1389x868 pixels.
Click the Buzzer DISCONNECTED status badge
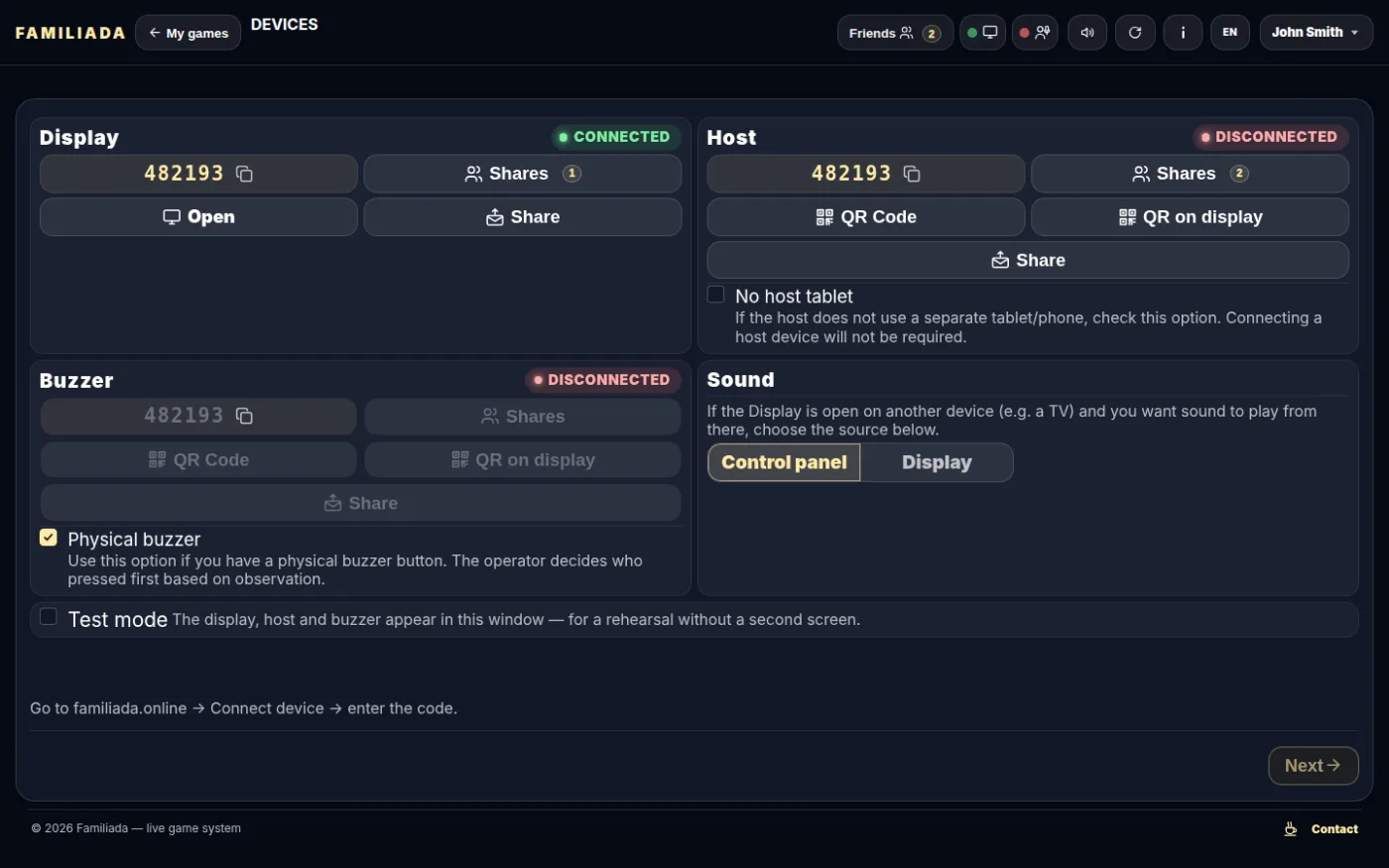(x=601, y=380)
